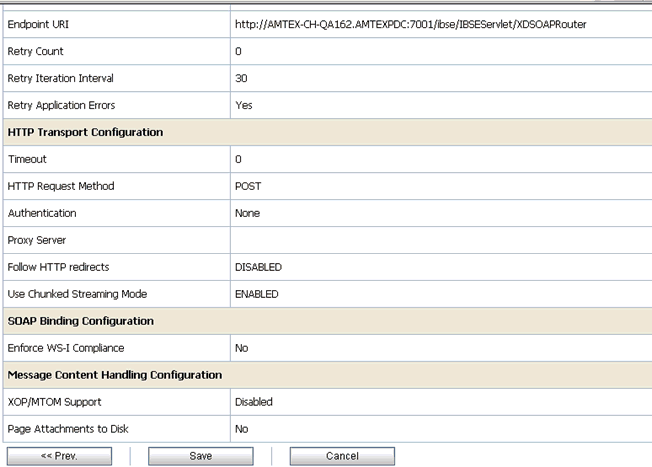This screenshot has height=467, width=652.
Task: Select the Page Attachments to Disk value No
Action: tap(242, 429)
